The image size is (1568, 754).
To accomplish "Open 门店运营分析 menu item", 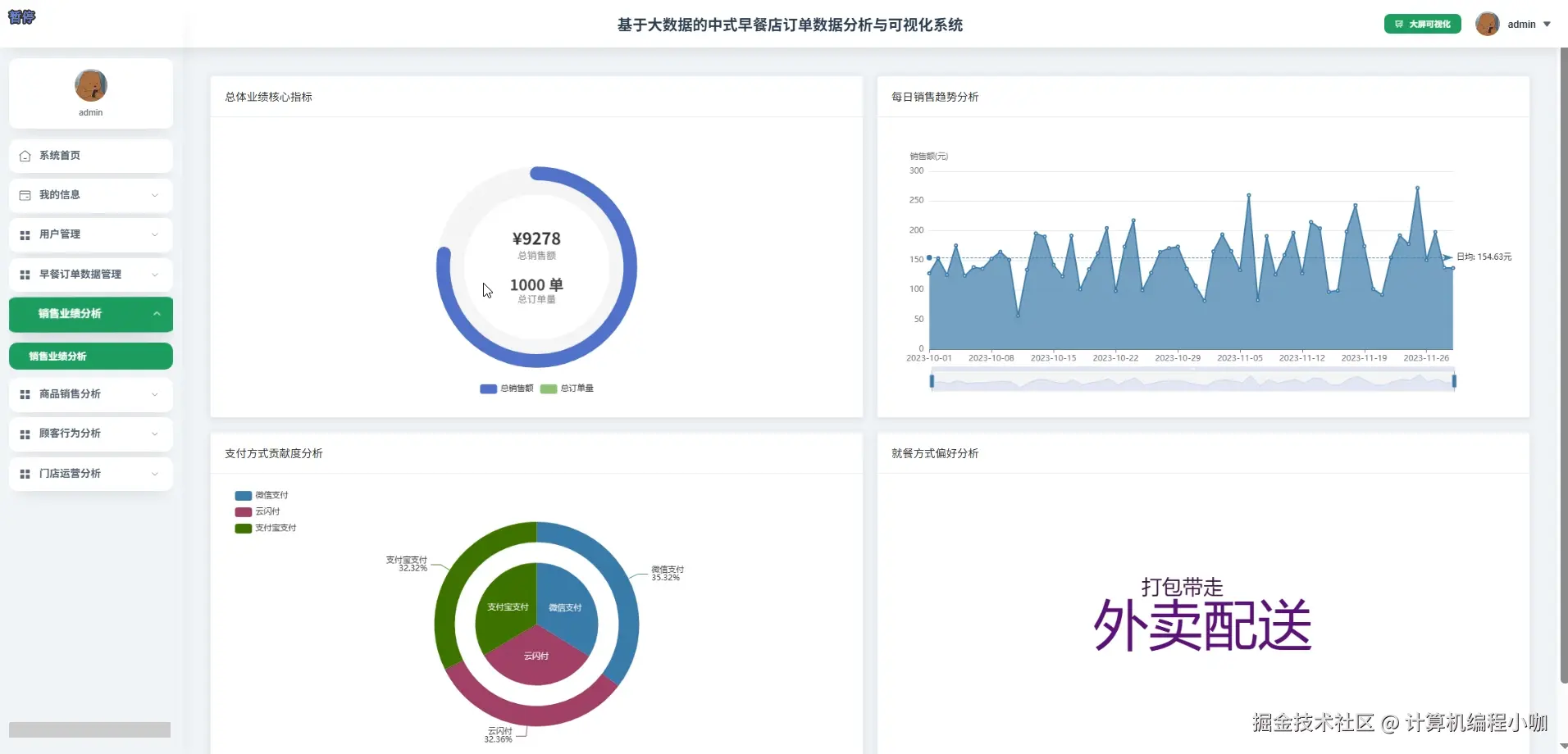I will 91,474.
